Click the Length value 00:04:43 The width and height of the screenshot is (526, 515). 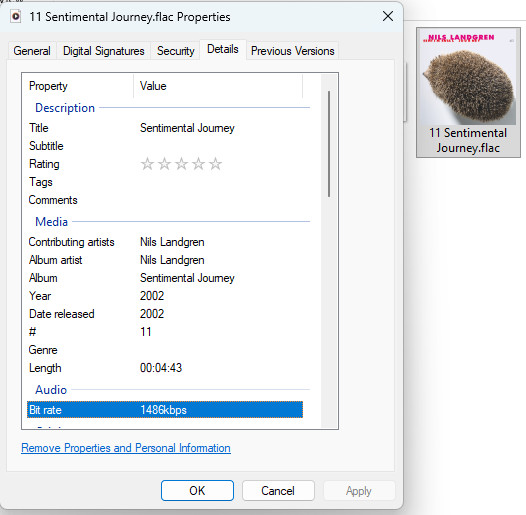point(161,368)
